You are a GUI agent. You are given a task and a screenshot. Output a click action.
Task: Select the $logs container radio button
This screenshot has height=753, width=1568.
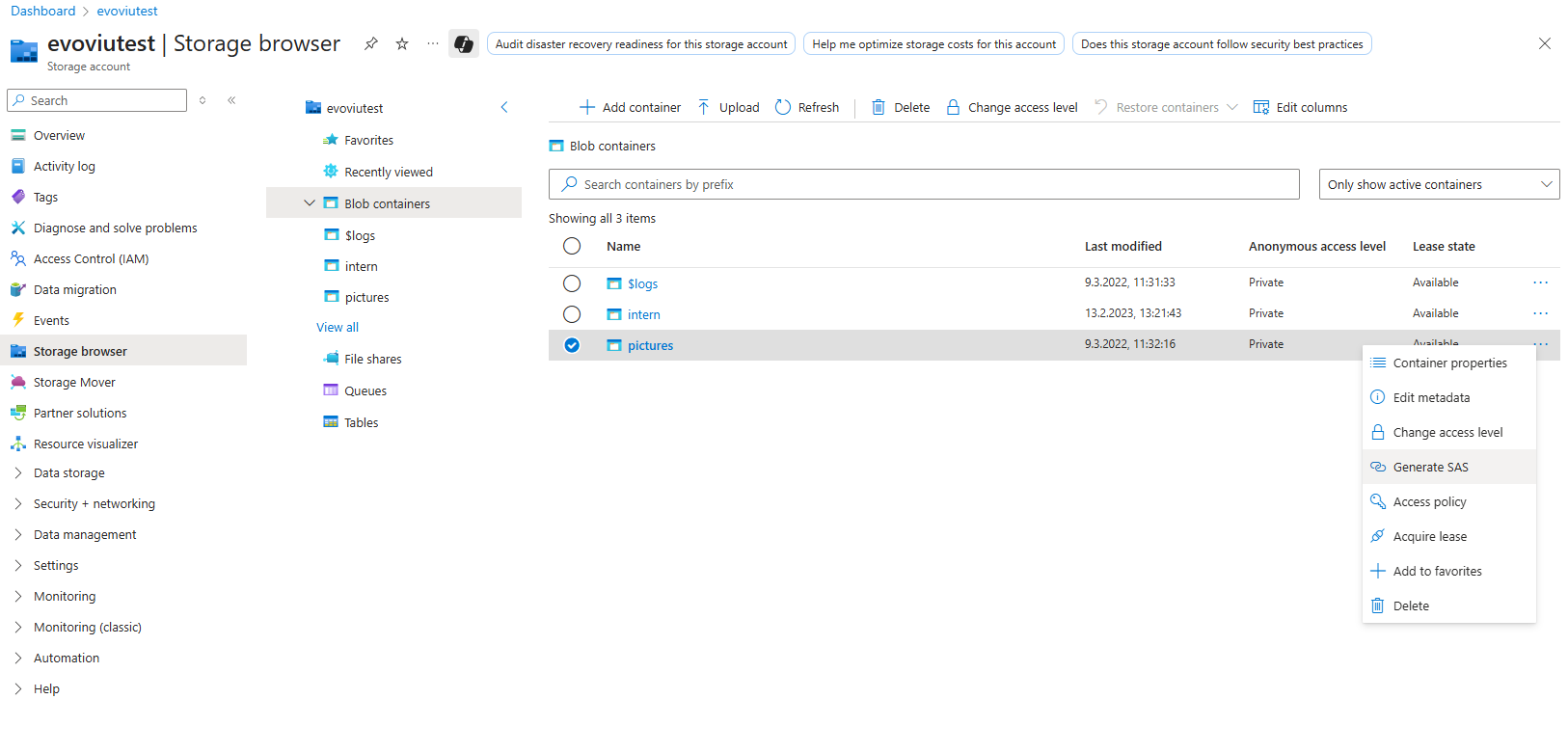pyautogui.click(x=572, y=283)
